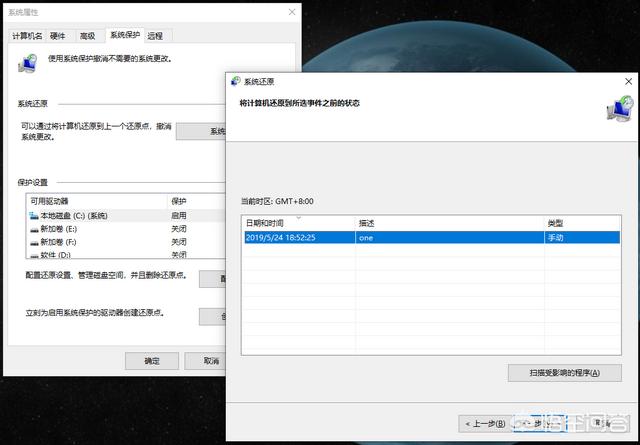This screenshot has height=445, width=640.
Task: Click the 可用驱动器 column header
Action: pyautogui.click(x=95, y=201)
